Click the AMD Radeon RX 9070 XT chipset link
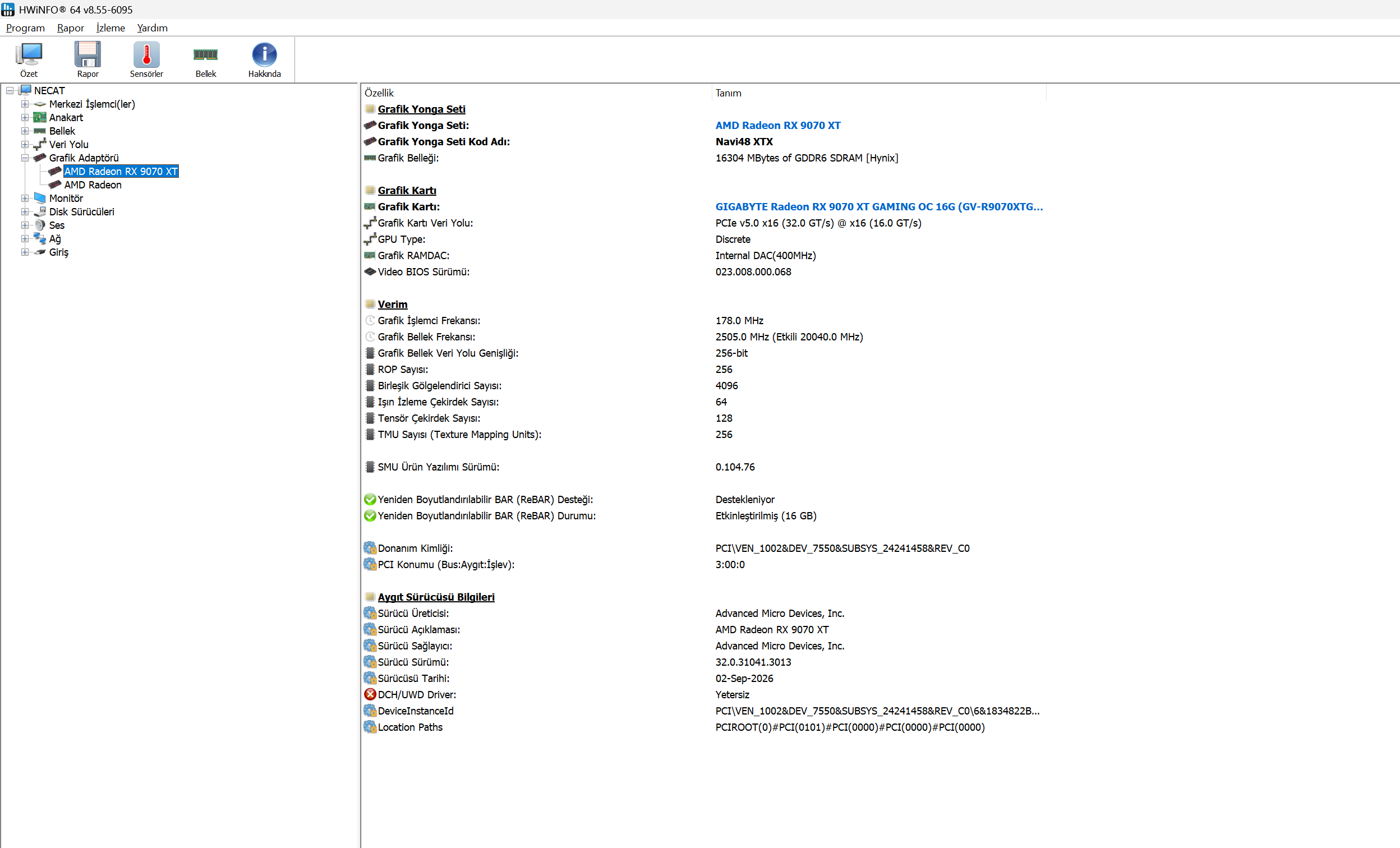1400x848 pixels. click(778, 126)
